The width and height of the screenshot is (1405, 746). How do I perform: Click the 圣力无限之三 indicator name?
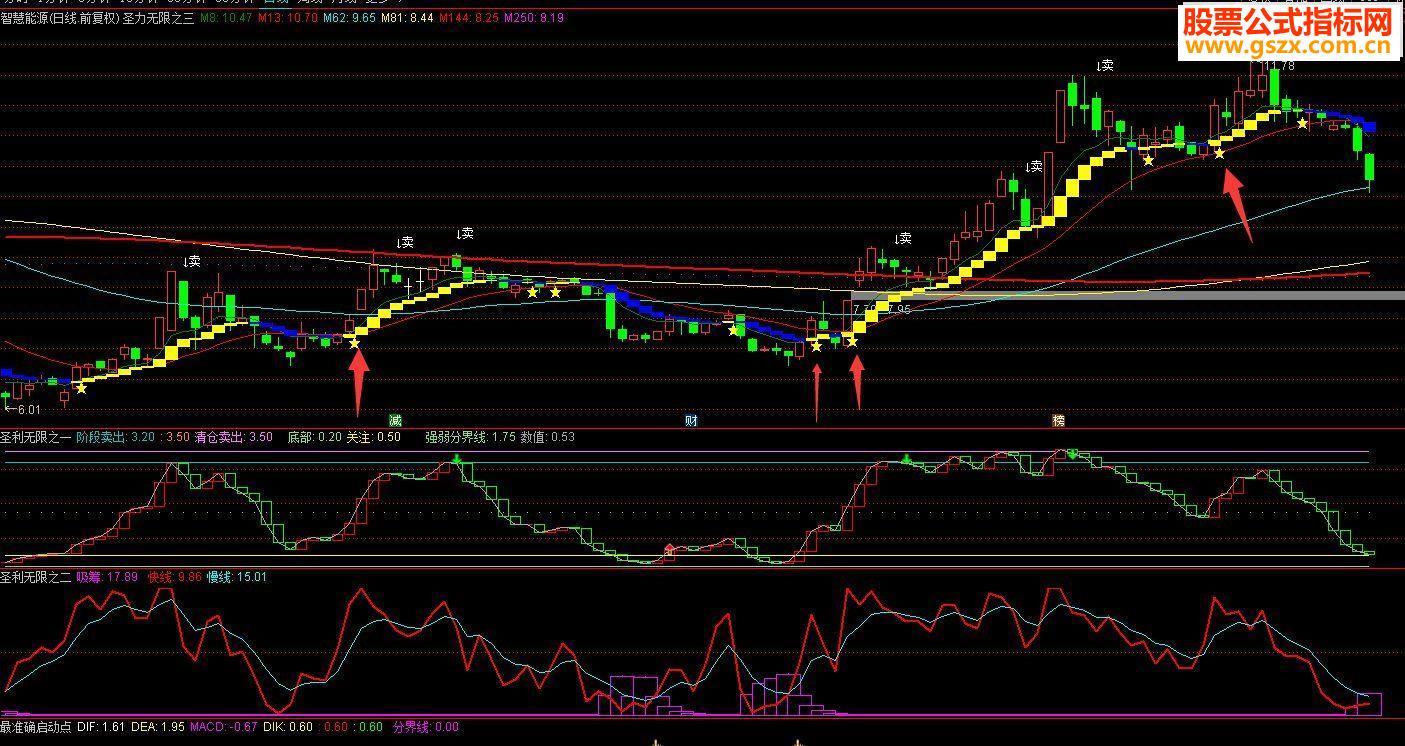(x=158, y=18)
